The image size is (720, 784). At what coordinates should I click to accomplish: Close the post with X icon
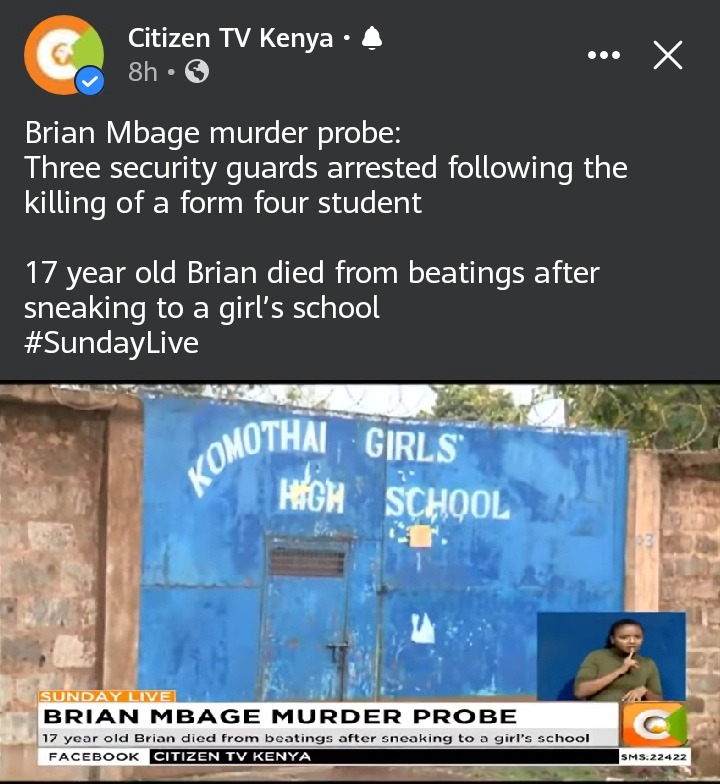coord(668,55)
